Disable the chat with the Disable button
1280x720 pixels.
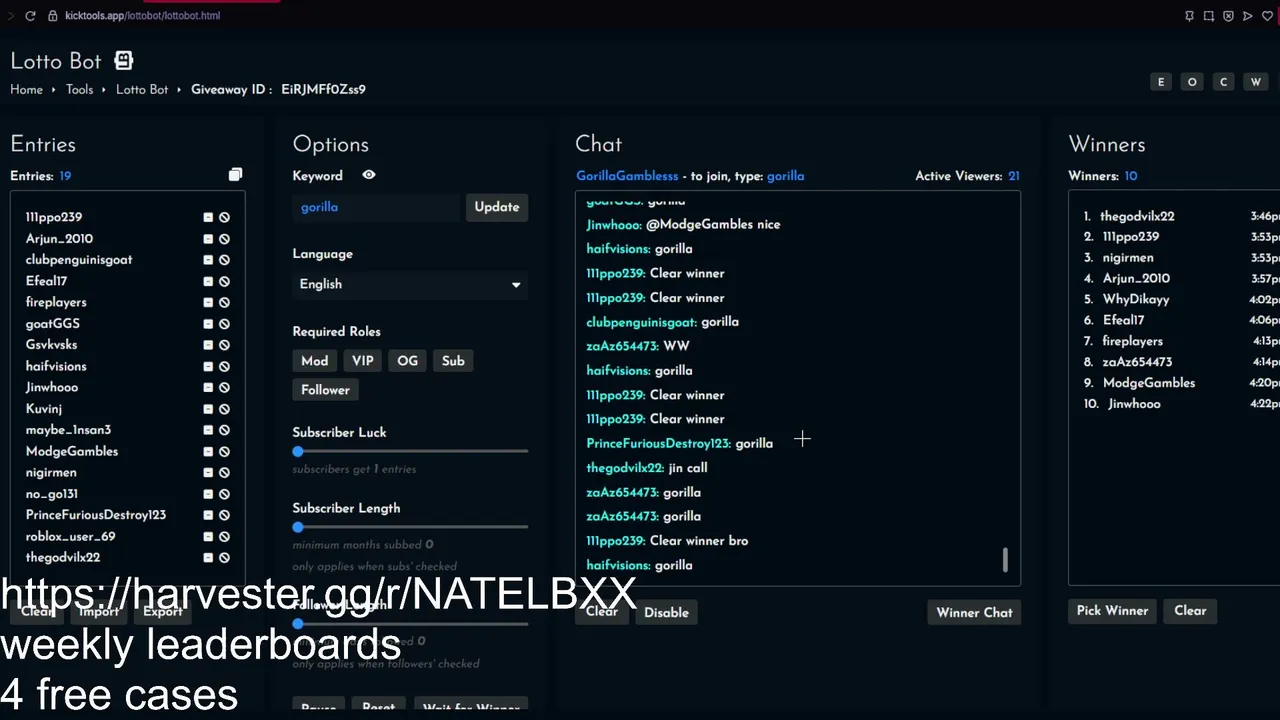[666, 613]
